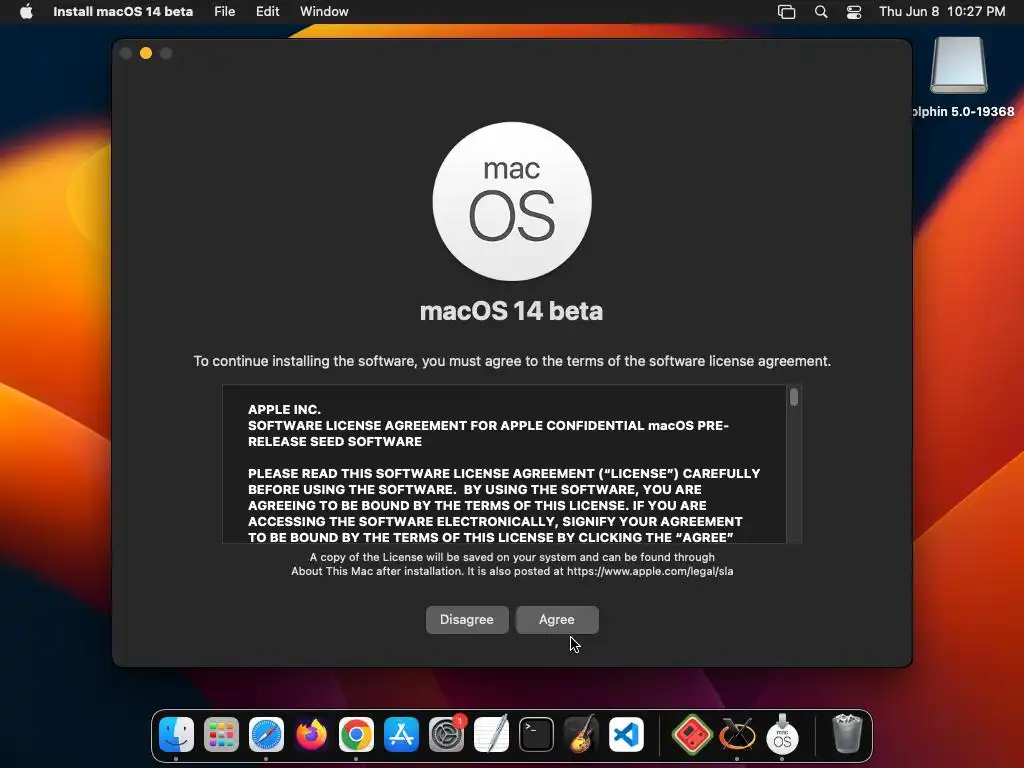1024x768 pixels.
Task: Open the File menu
Action: click(225, 12)
